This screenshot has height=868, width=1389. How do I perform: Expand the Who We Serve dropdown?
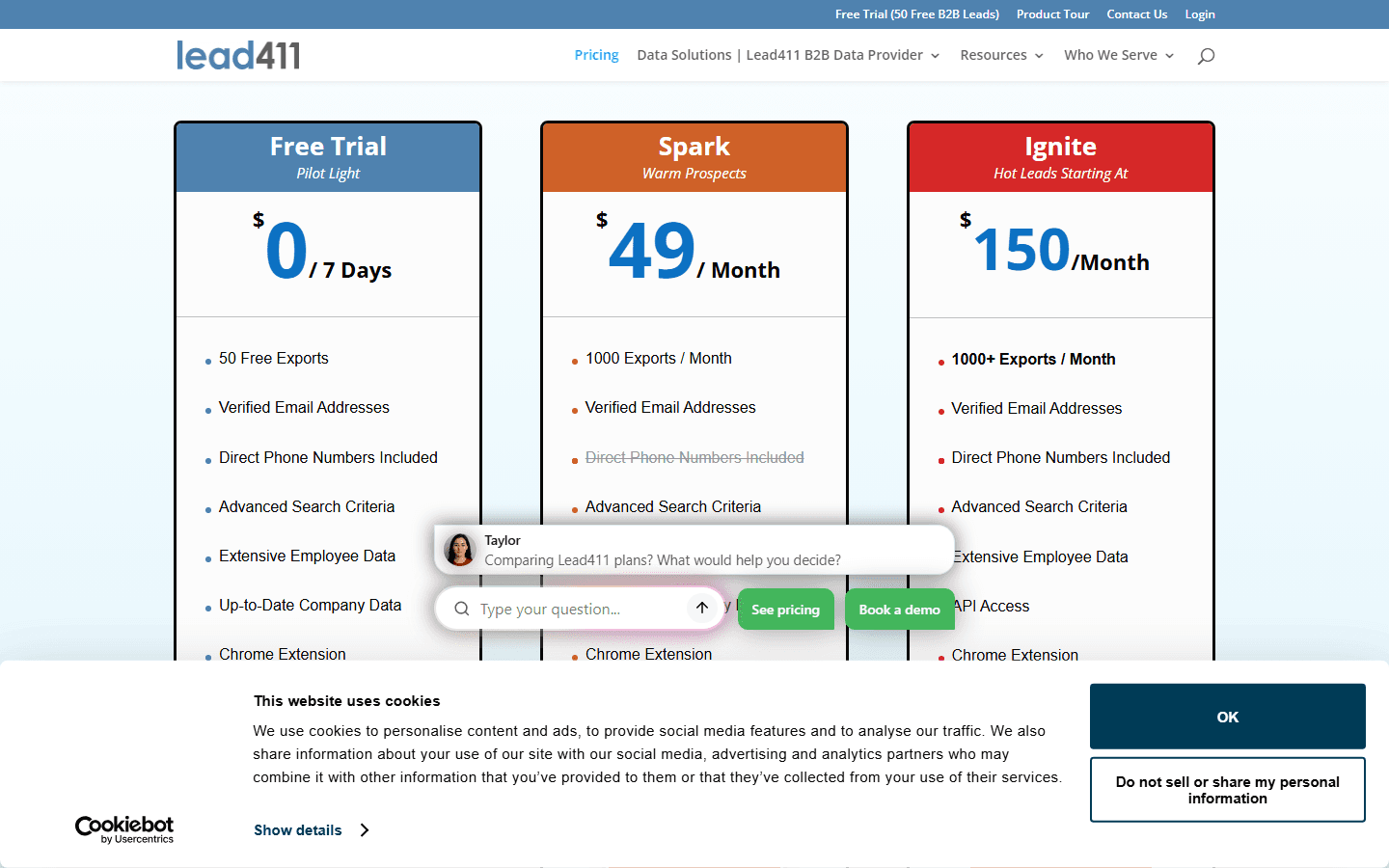(x=1119, y=55)
